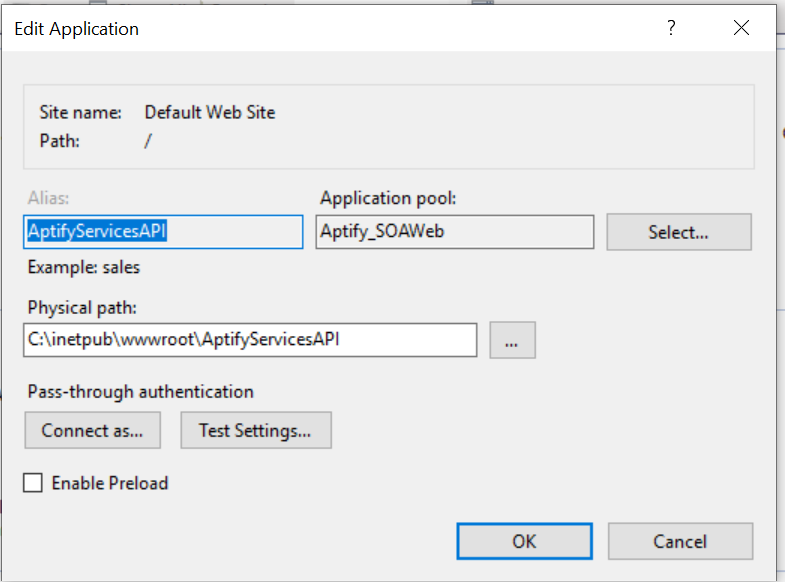This screenshot has width=785, height=582.
Task: Open application pool Select... dialog
Action: [678, 232]
